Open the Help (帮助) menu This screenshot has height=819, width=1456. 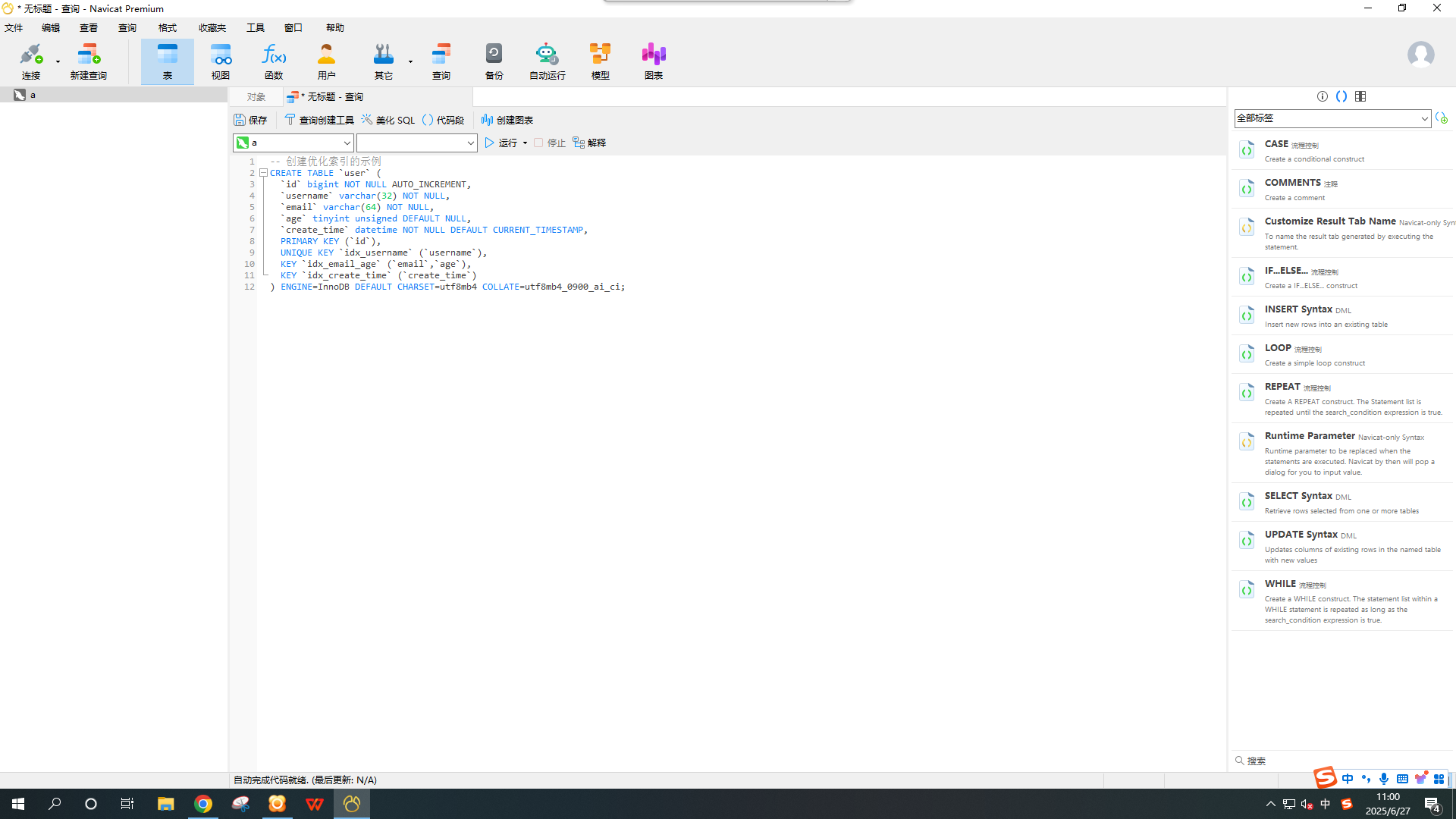tap(335, 27)
